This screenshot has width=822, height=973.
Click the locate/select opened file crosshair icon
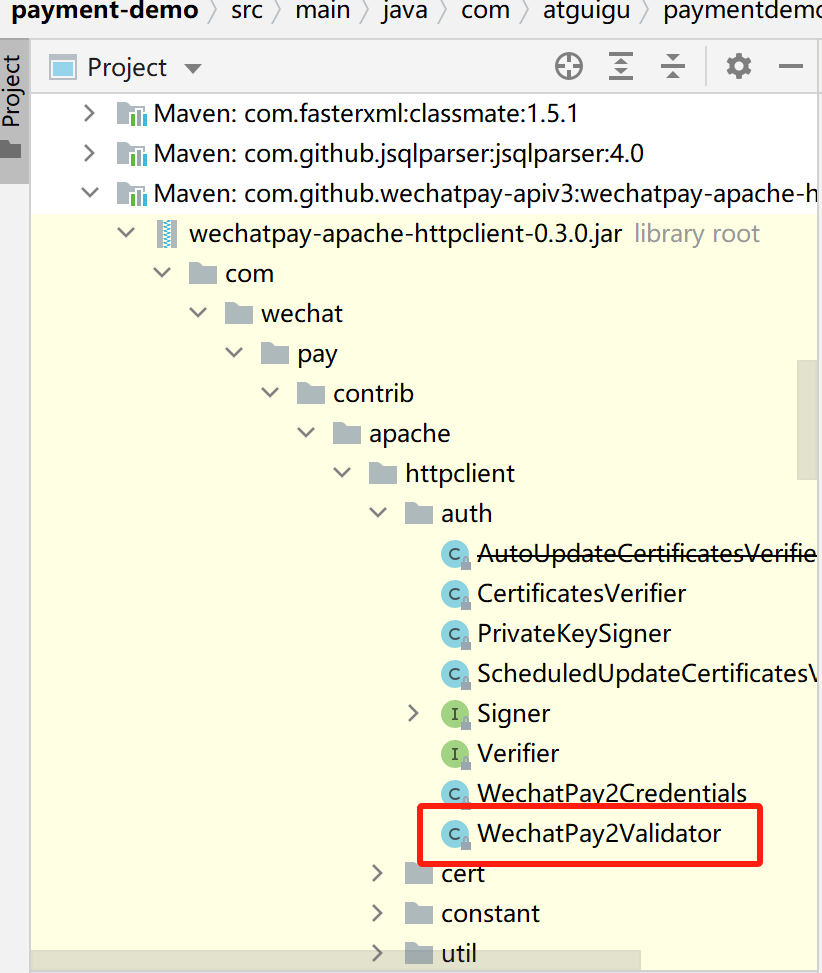click(569, 66)
